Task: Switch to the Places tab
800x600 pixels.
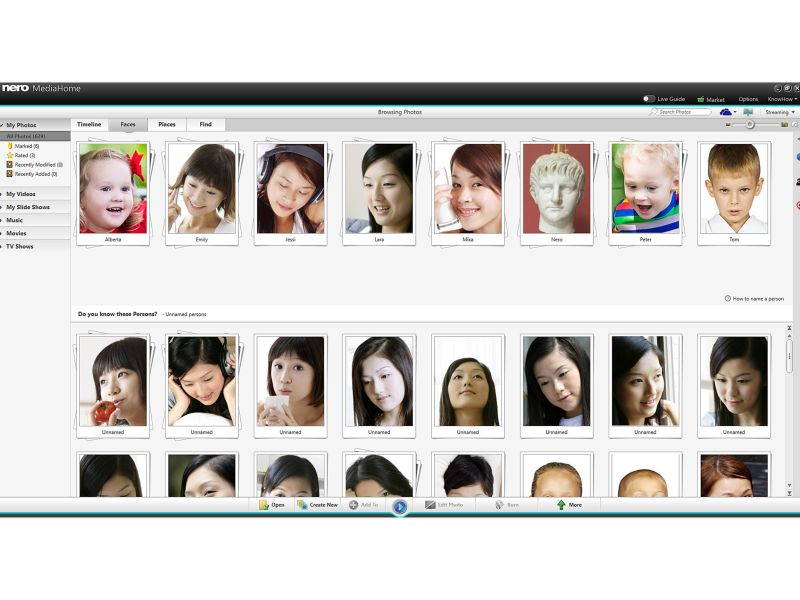Action: 166,124
